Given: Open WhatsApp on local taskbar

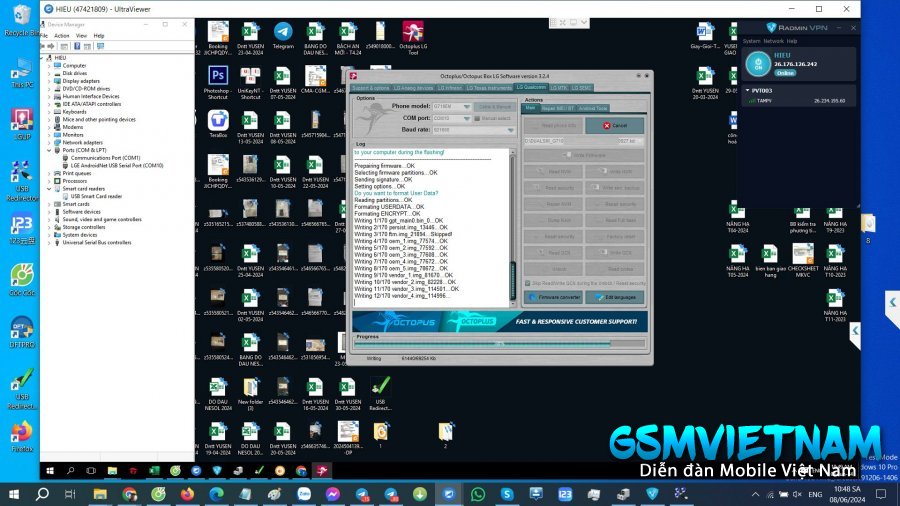Looking at the screenshot, I should pyautogui.click(x=478, y=494).
